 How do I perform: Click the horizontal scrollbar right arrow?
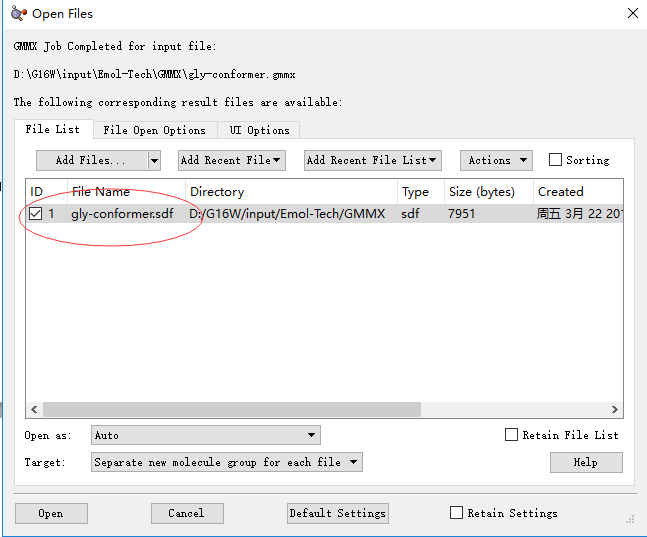(616, 410)
